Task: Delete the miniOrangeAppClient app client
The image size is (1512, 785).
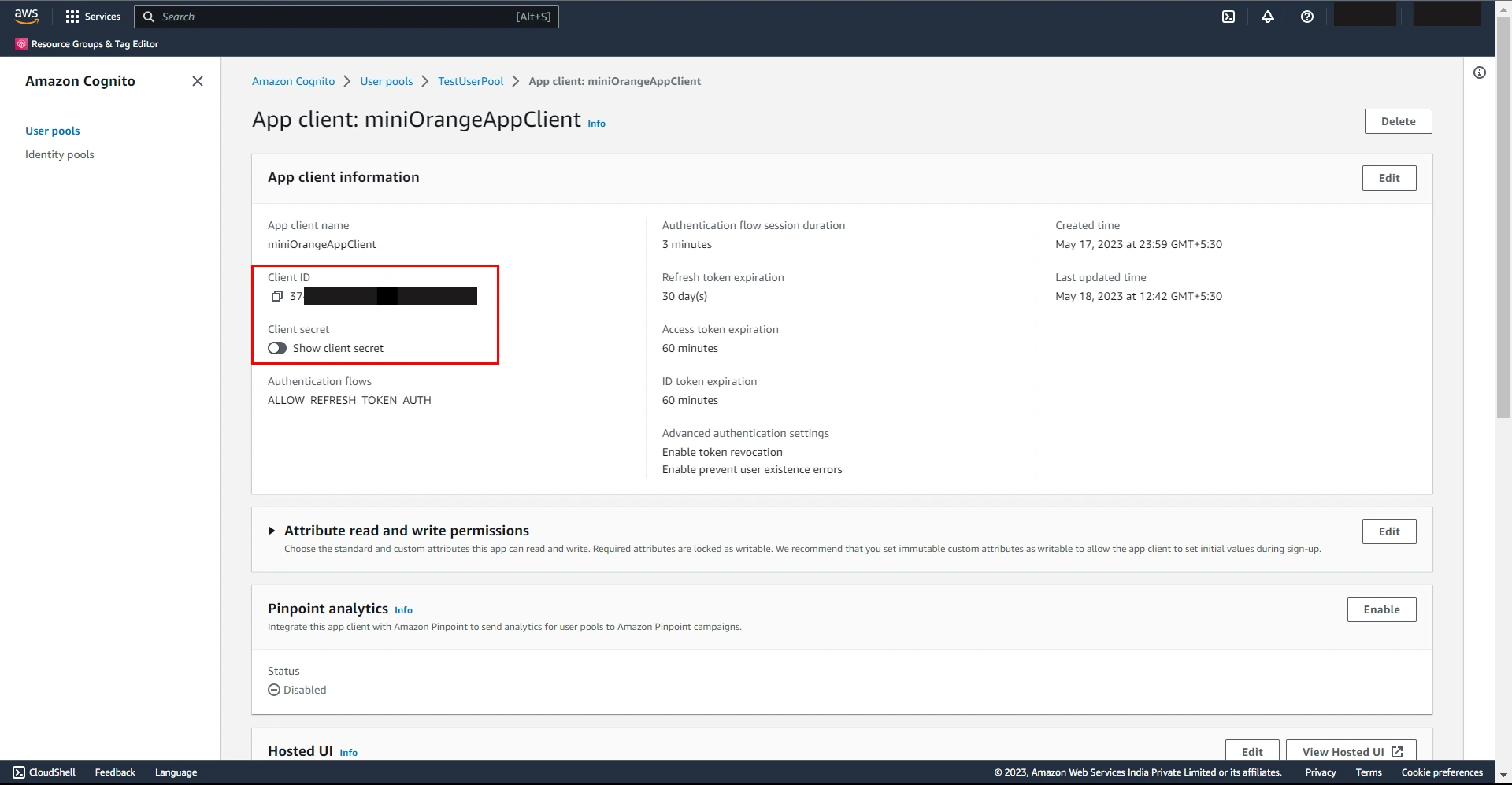Action: click(1398, 121)
